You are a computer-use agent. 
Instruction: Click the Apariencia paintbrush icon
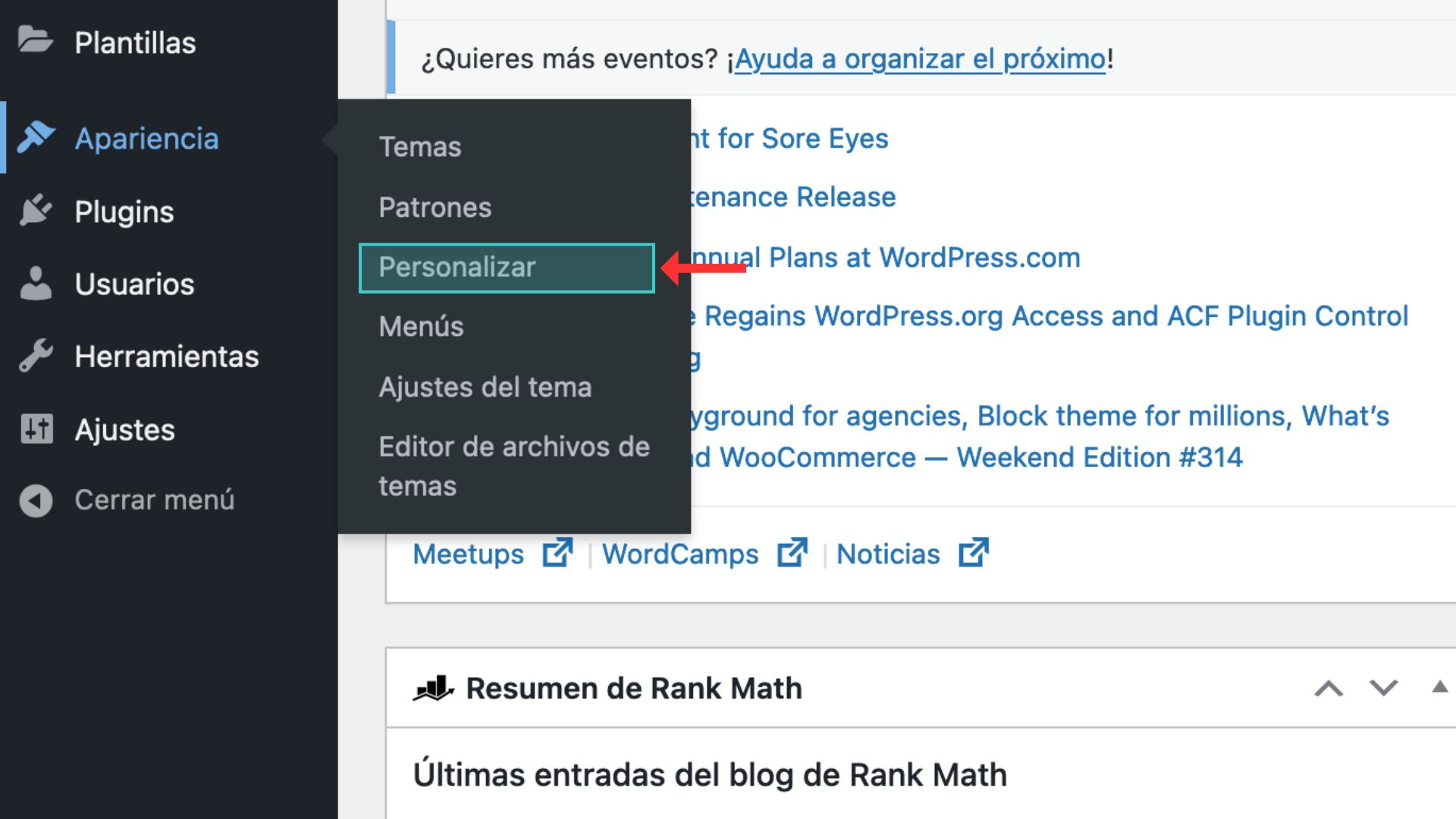(36, 137)
